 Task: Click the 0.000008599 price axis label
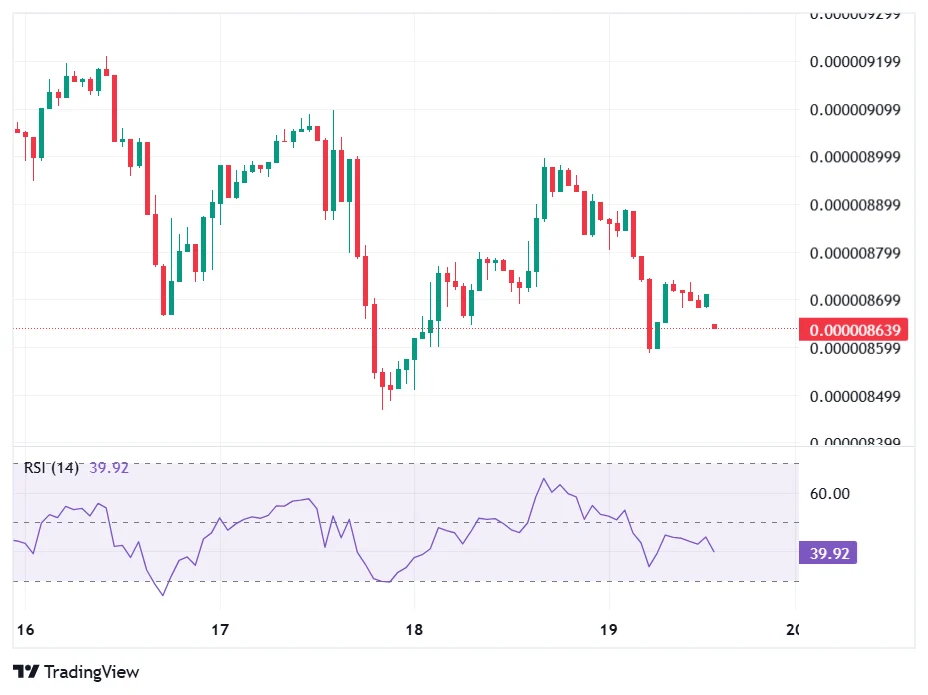coord(856,349)
